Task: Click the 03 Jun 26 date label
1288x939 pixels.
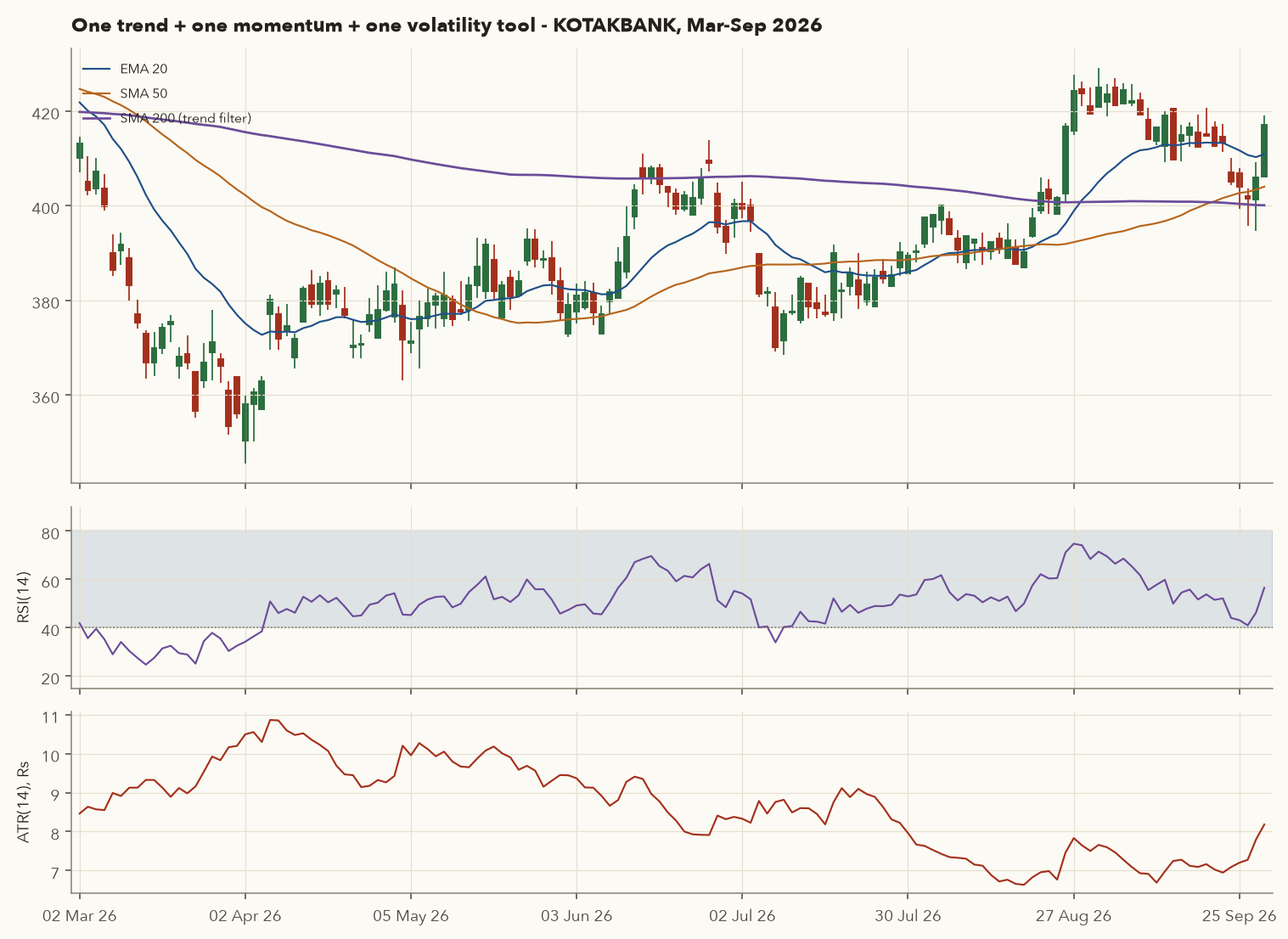Action: [x=577, y=916]
